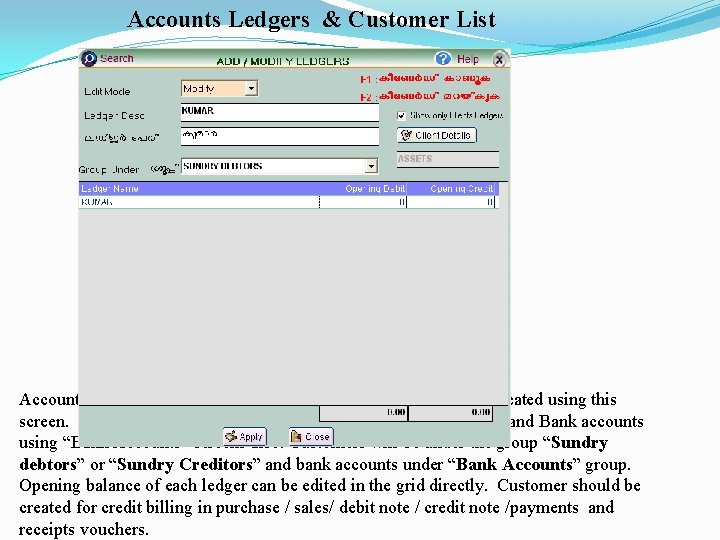Click the Ledger Desc field containing KUMAR
This screenshot has height=540, width=720.
(280, 112)
